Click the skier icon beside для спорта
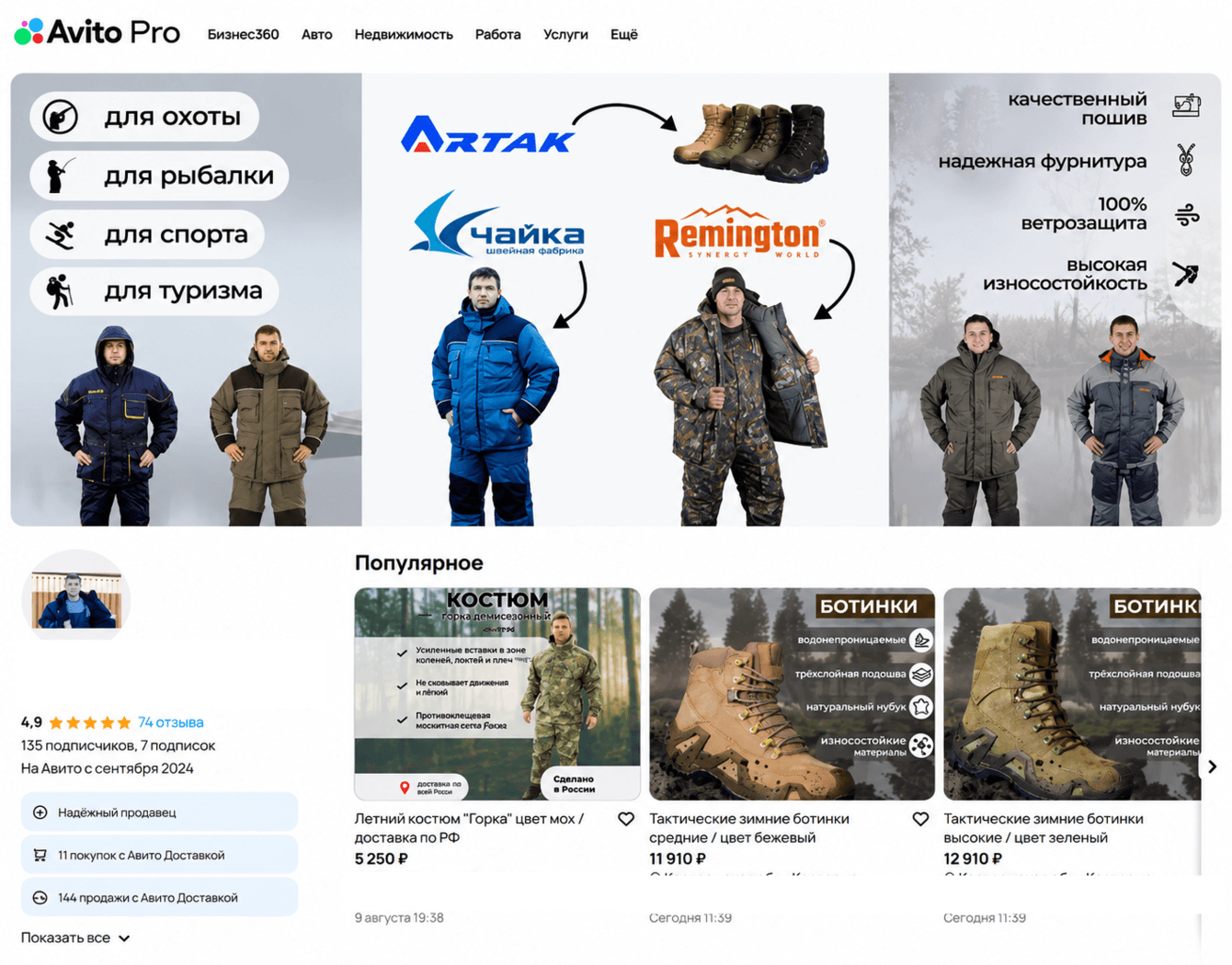1232x965 pixels. [x=61, y=234]
